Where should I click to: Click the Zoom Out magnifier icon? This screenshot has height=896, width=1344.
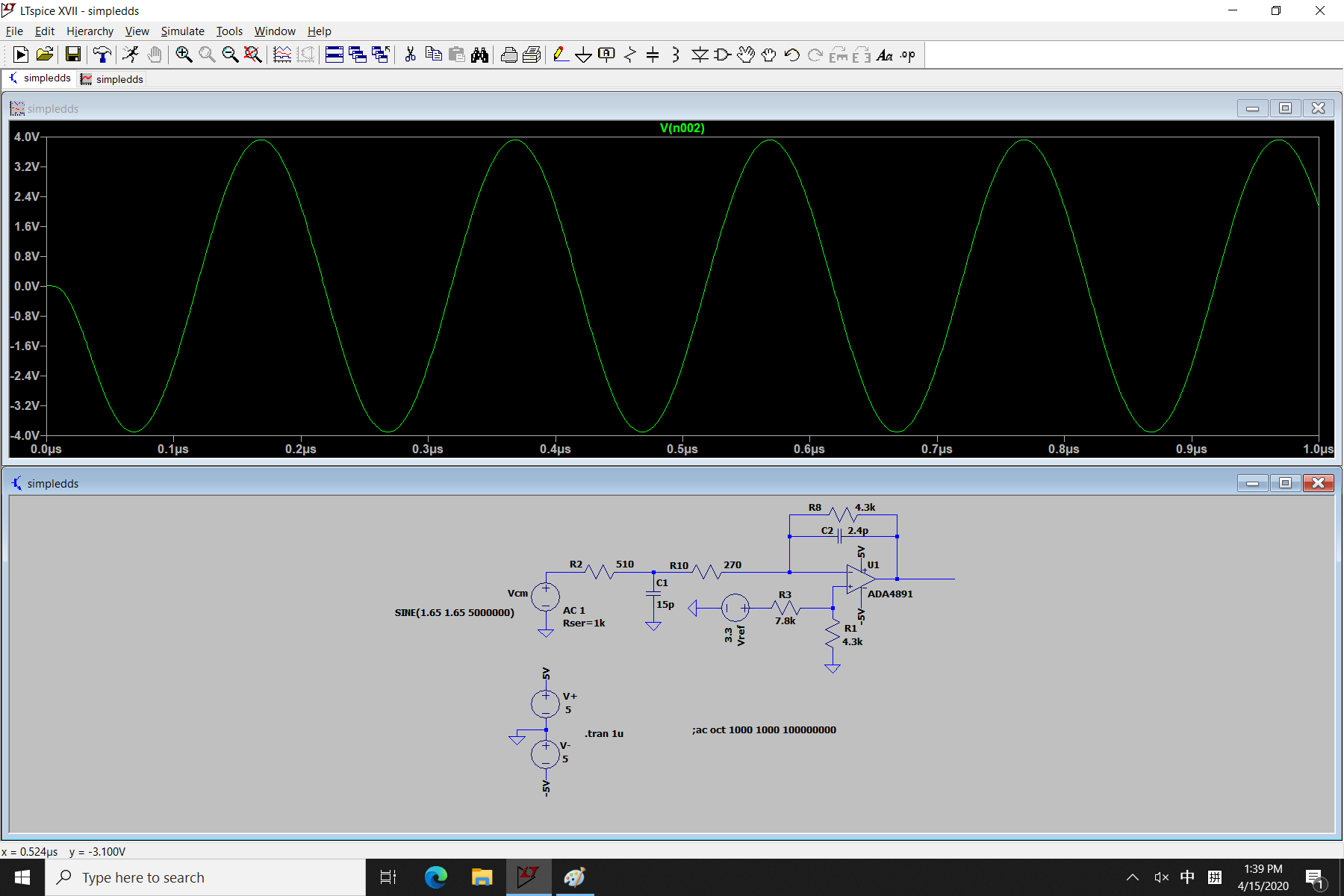230,55
